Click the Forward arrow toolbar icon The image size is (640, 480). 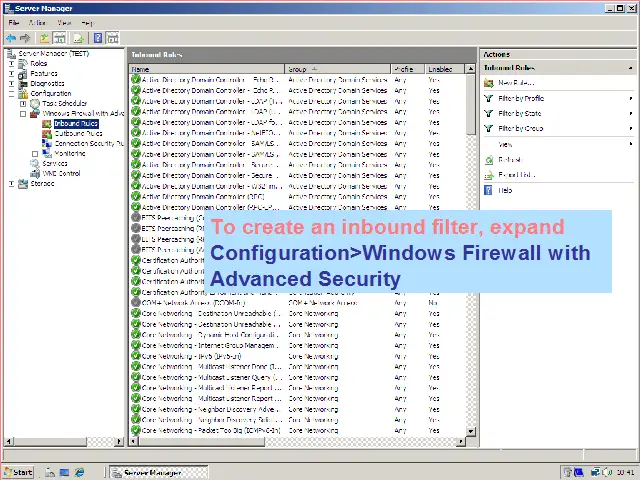(x=25, y=38)
